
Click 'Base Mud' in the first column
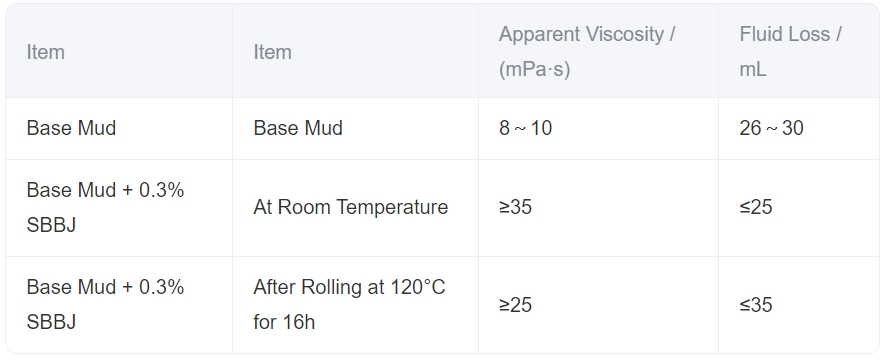click(x=71, y=128)
